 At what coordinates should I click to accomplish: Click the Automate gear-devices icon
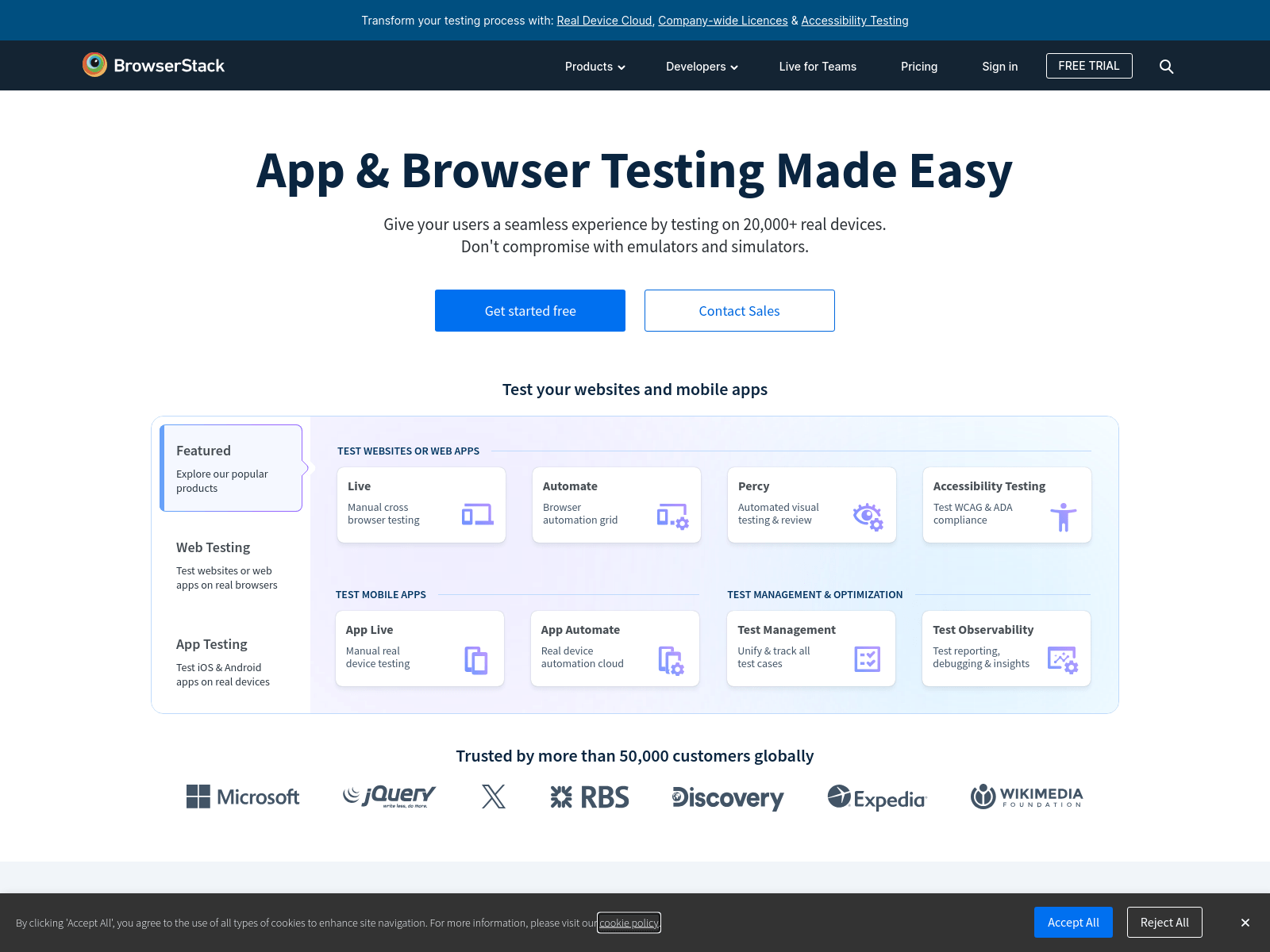point(672,516)
